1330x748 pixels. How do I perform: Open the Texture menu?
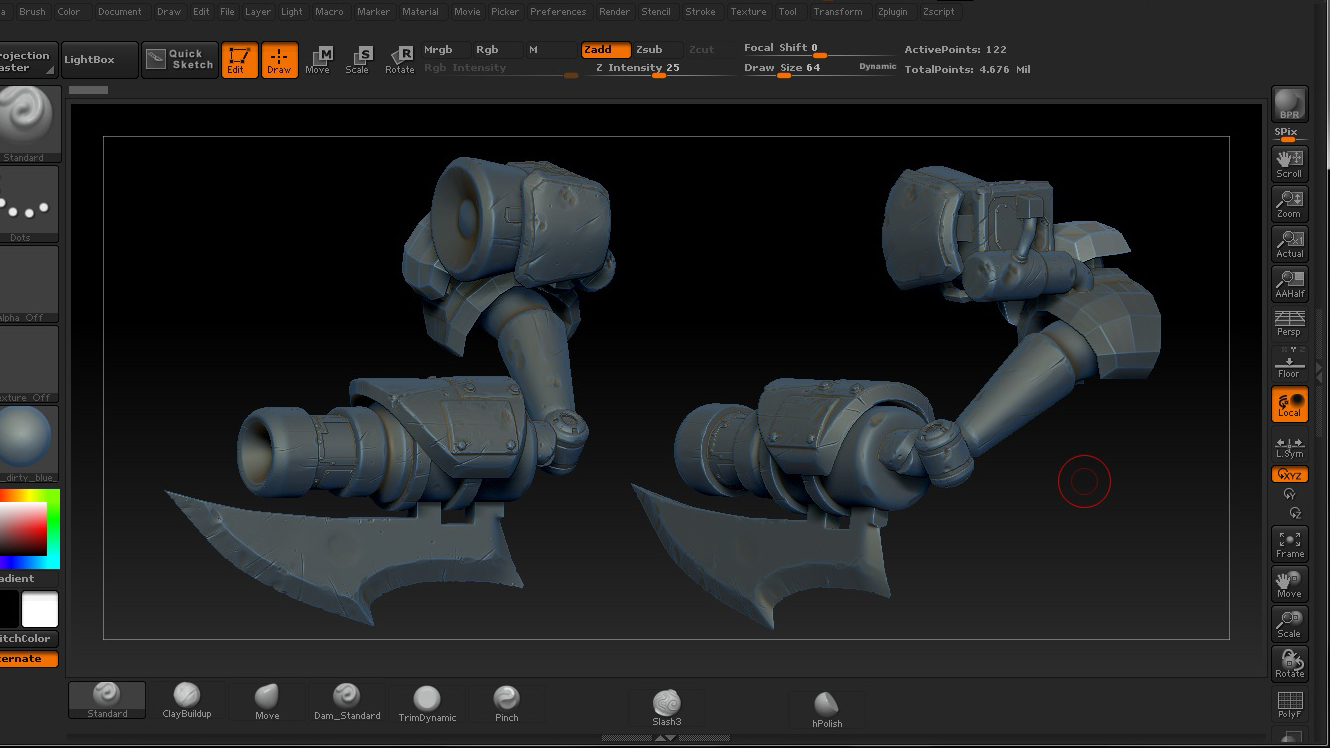[748, 12]
